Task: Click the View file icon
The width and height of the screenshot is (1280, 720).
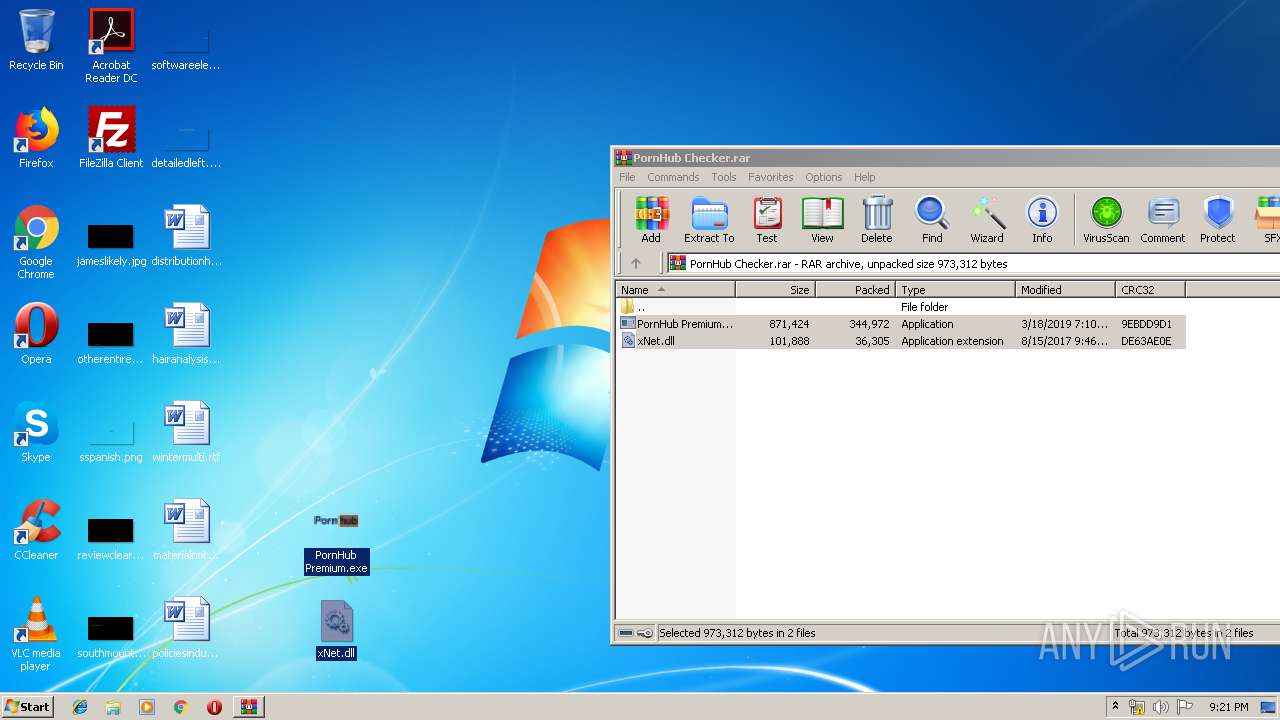Action: (822, 219)
